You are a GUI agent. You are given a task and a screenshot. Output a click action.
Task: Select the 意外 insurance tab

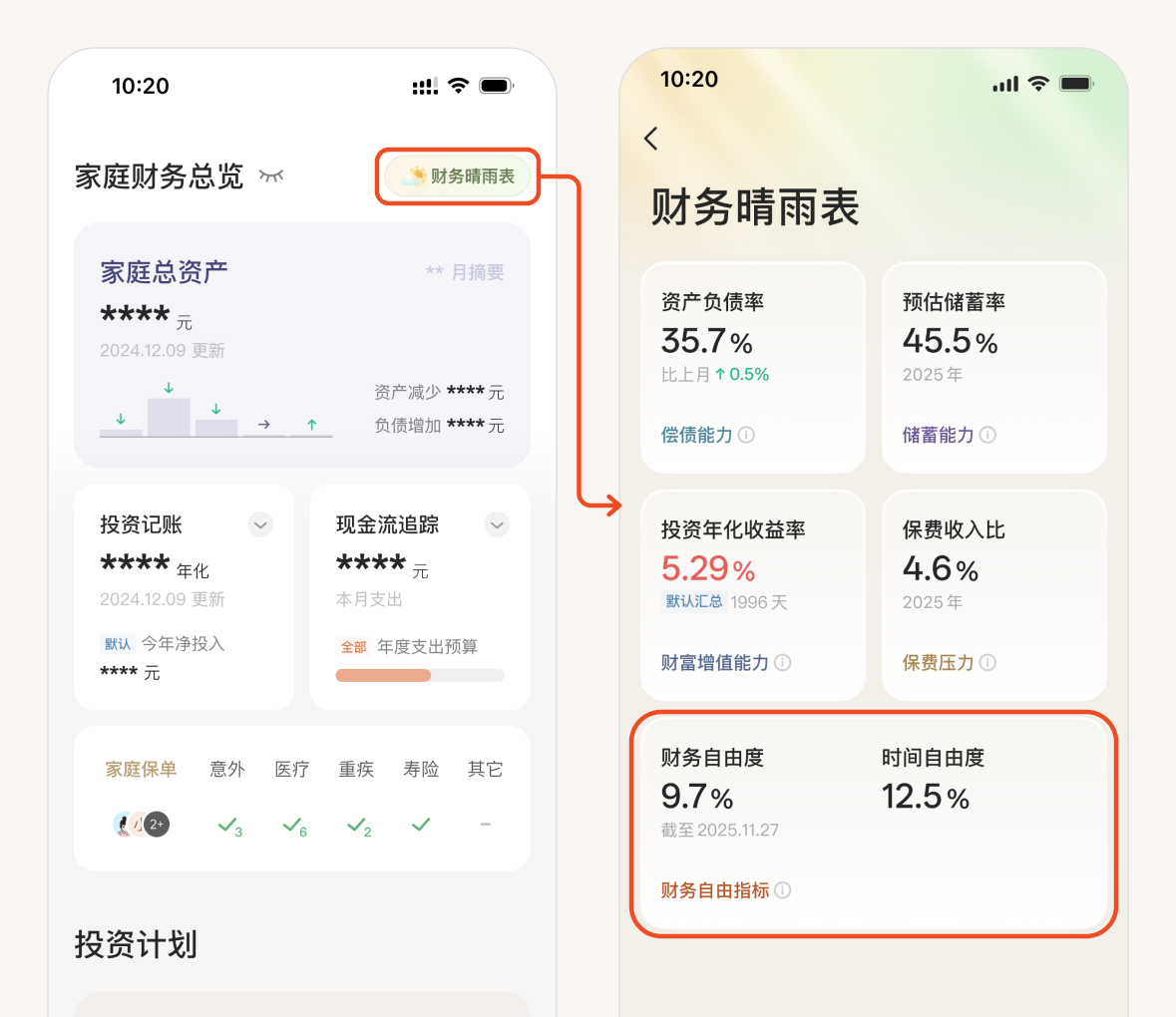227,769
